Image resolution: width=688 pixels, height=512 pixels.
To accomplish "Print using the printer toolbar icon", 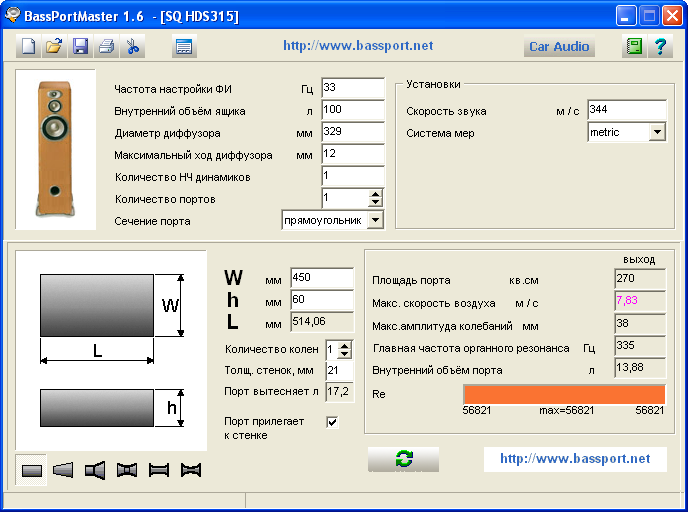I will coord(106,46).
